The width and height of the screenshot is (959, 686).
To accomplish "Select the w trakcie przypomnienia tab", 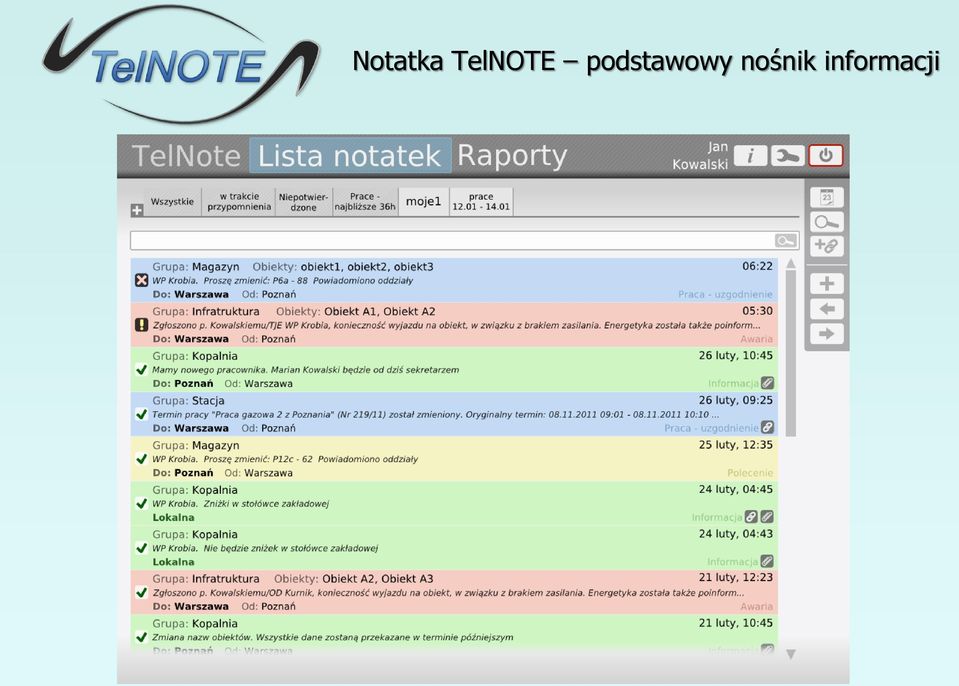I will coord(239,202).
